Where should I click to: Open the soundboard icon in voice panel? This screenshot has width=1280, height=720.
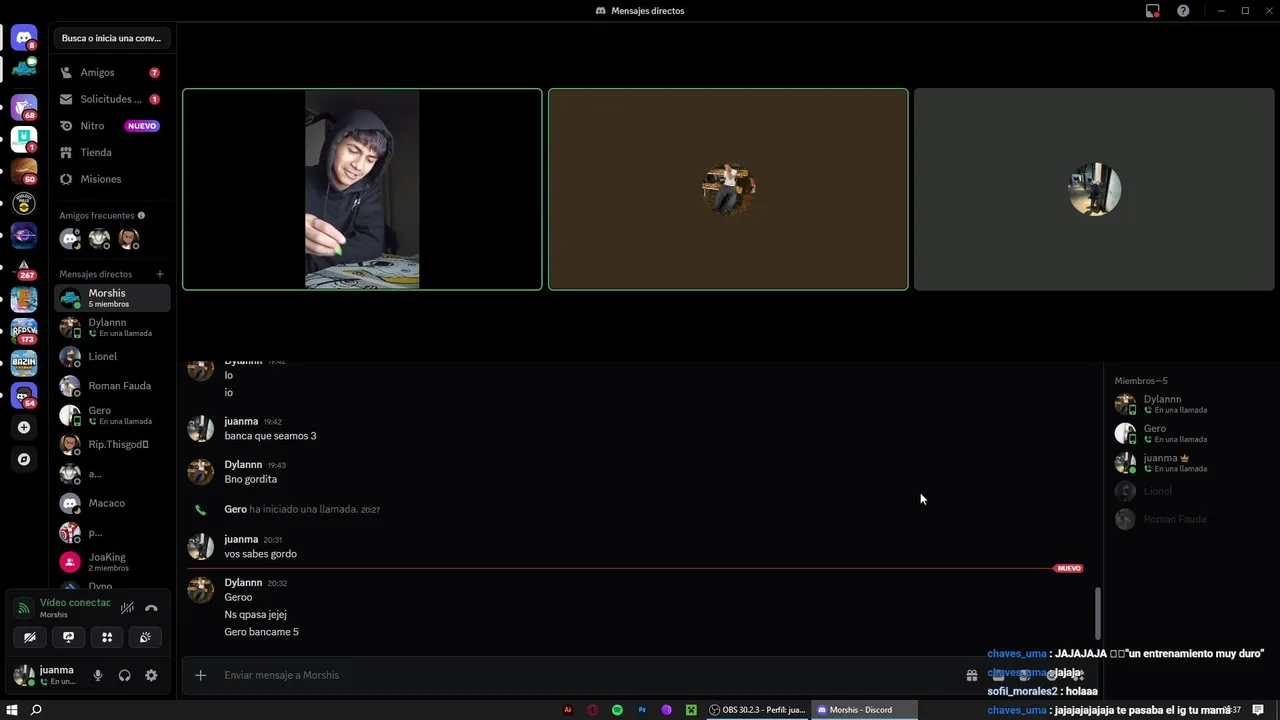pos(146,637)
